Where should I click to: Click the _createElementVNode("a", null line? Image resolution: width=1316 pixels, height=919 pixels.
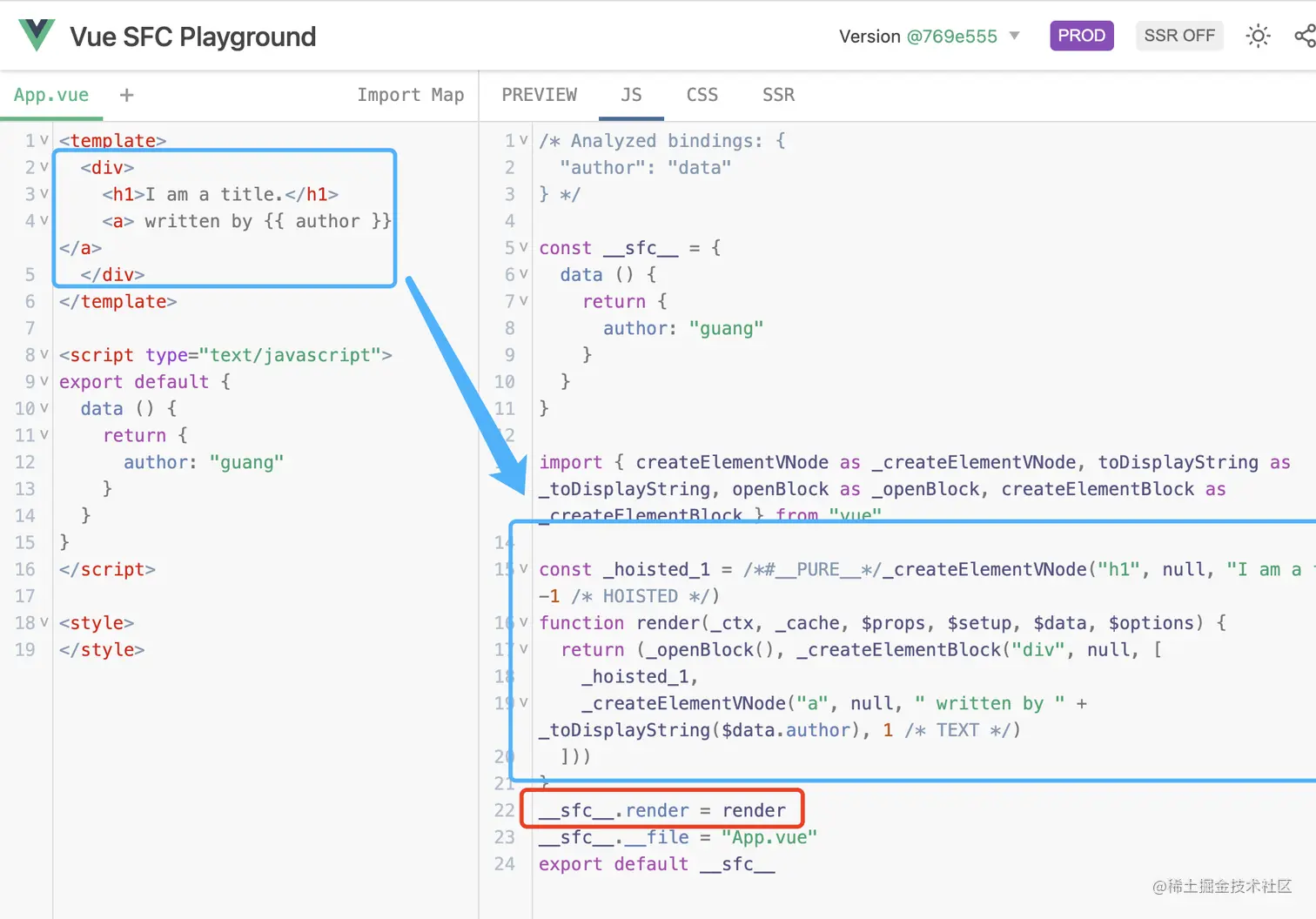pos(835,703)
